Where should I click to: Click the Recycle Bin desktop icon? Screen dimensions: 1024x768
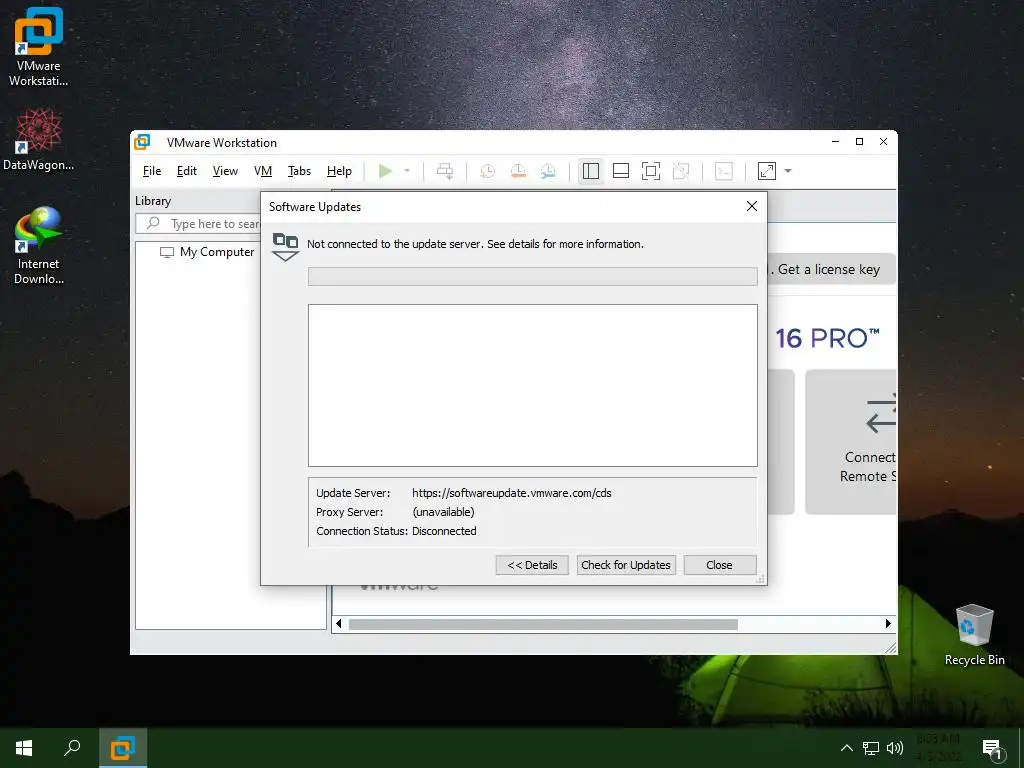click(x=974, y=635)
